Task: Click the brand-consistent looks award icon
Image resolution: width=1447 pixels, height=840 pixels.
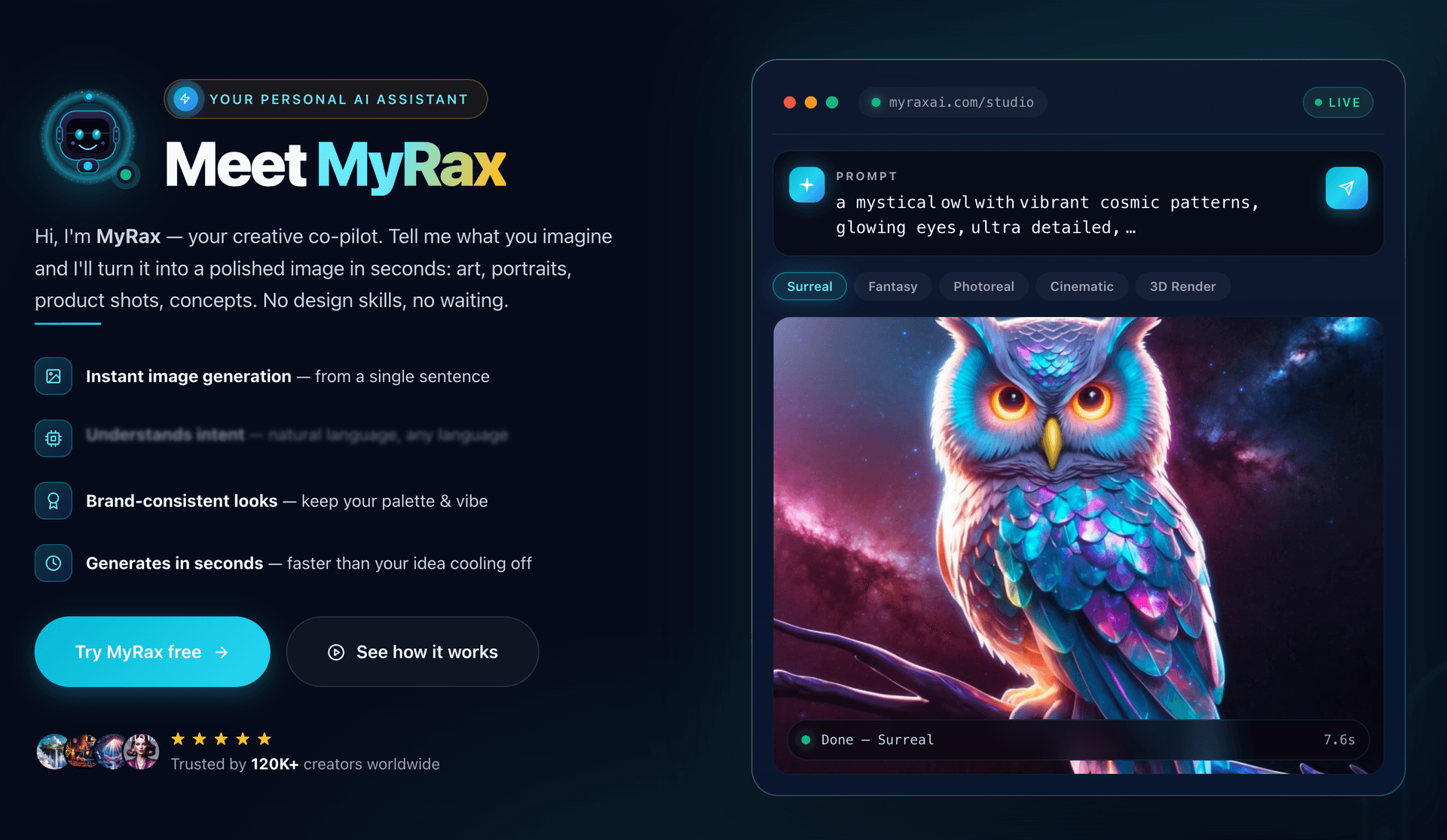Action: [x=54, y=501]
